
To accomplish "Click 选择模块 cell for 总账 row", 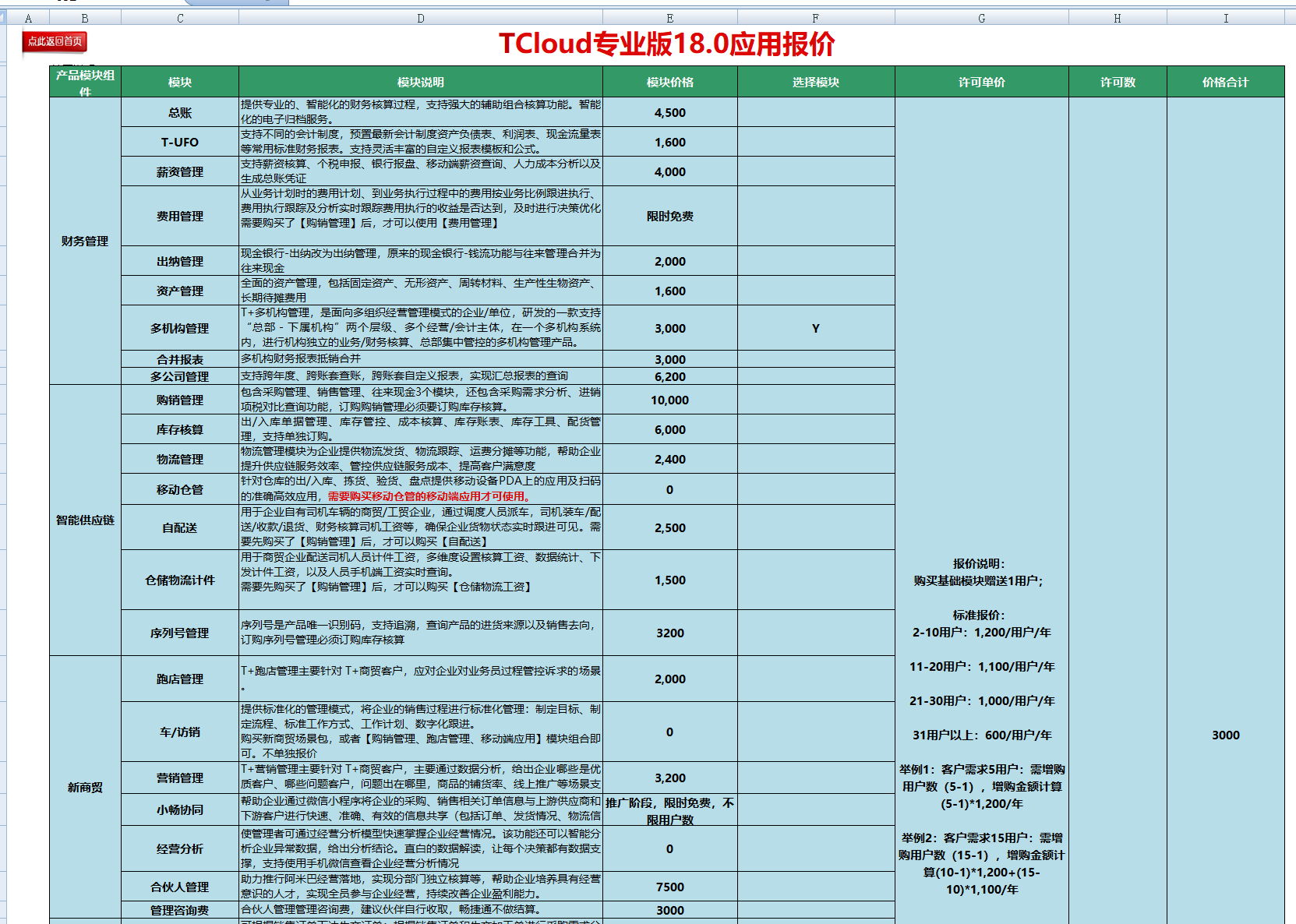I will tap(816, 112).
